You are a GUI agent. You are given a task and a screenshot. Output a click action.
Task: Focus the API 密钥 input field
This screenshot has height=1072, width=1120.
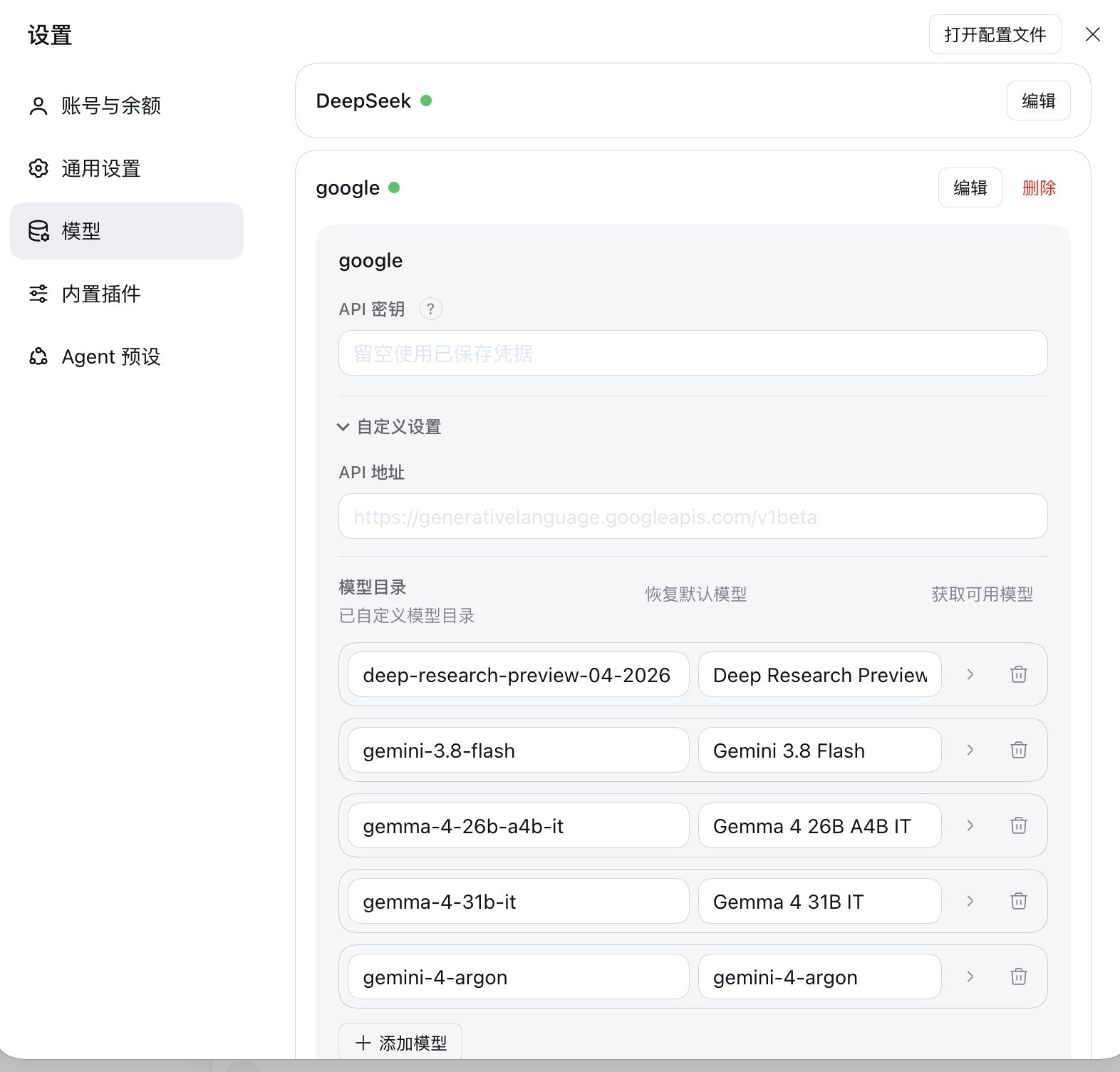(x=693, y=353)
